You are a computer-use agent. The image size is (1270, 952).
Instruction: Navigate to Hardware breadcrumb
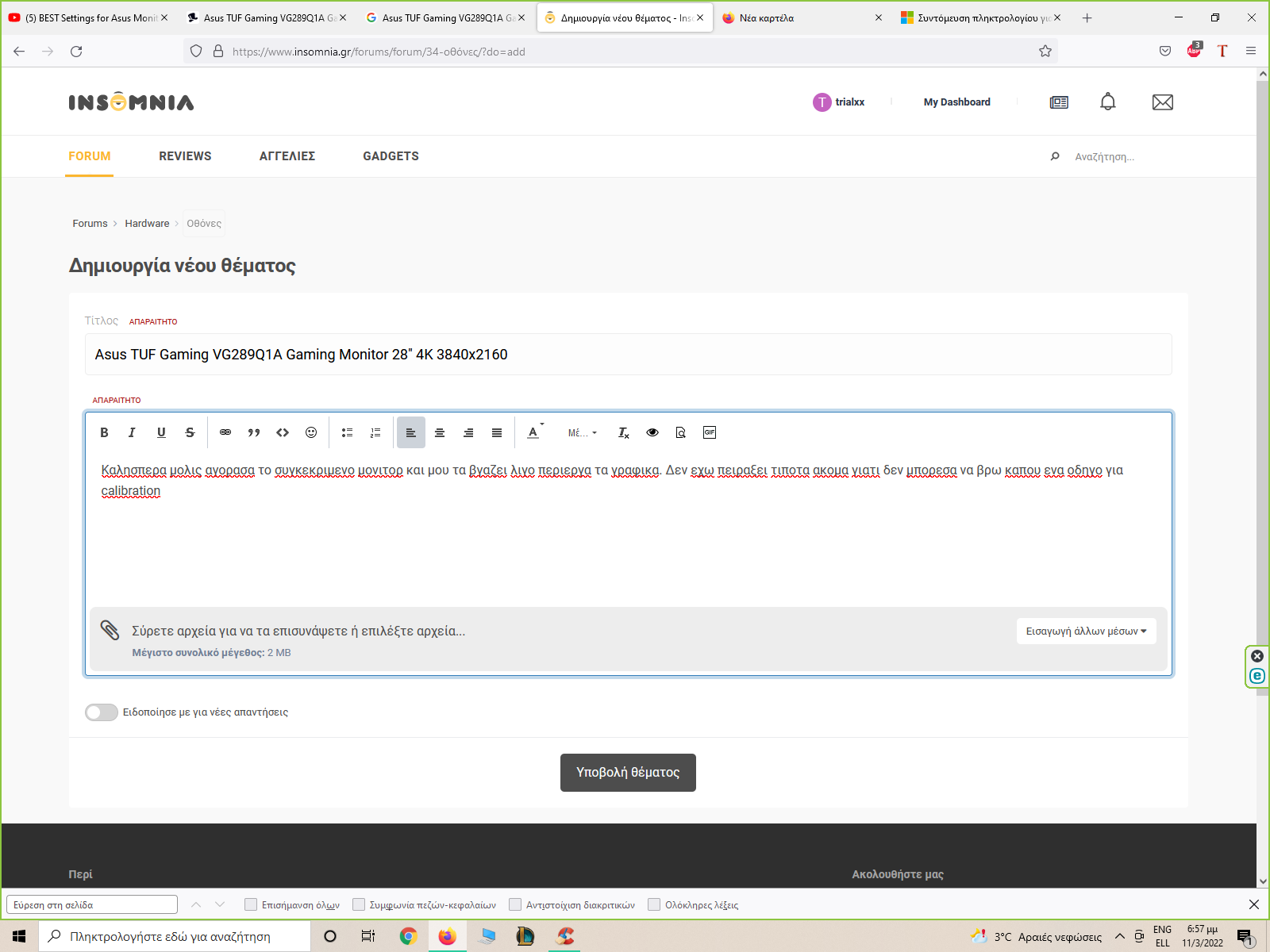coord(147,224)
